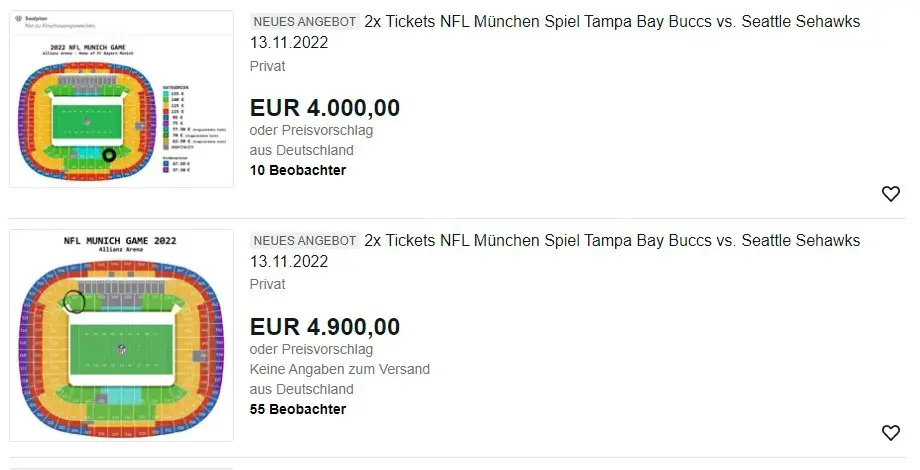Click the NFL logo on second map's field
This screenshot has width=920, height=470.
[x=122, y=351]
